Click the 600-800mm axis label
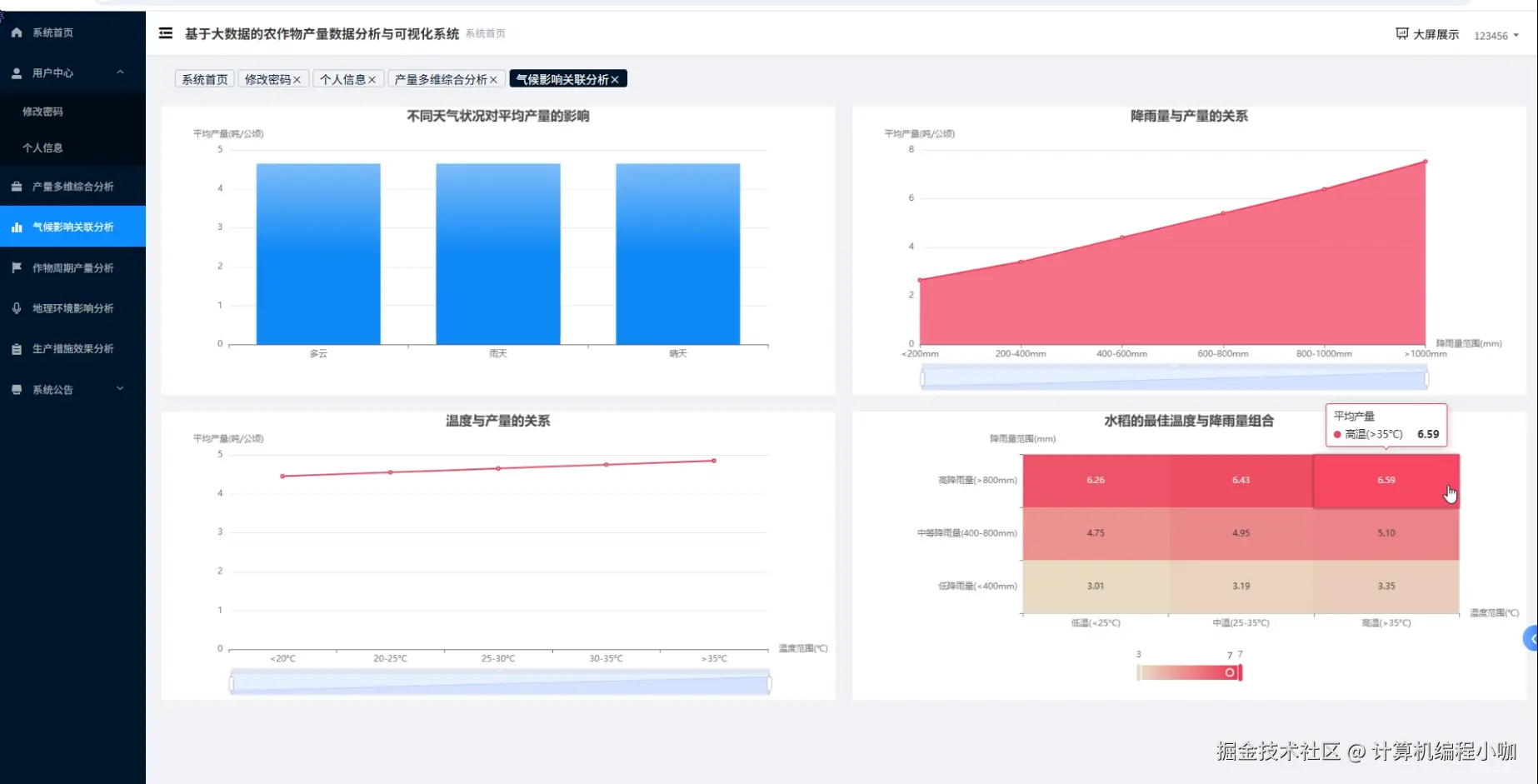 1223,354
